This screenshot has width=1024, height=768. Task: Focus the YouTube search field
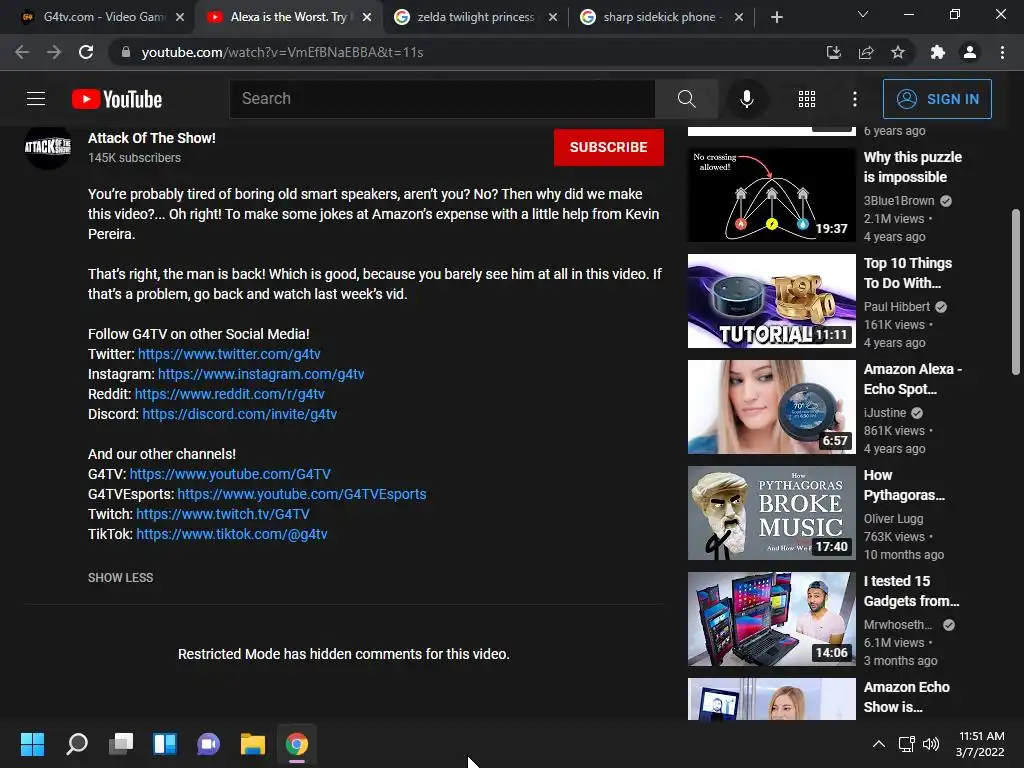click(442, 99)
